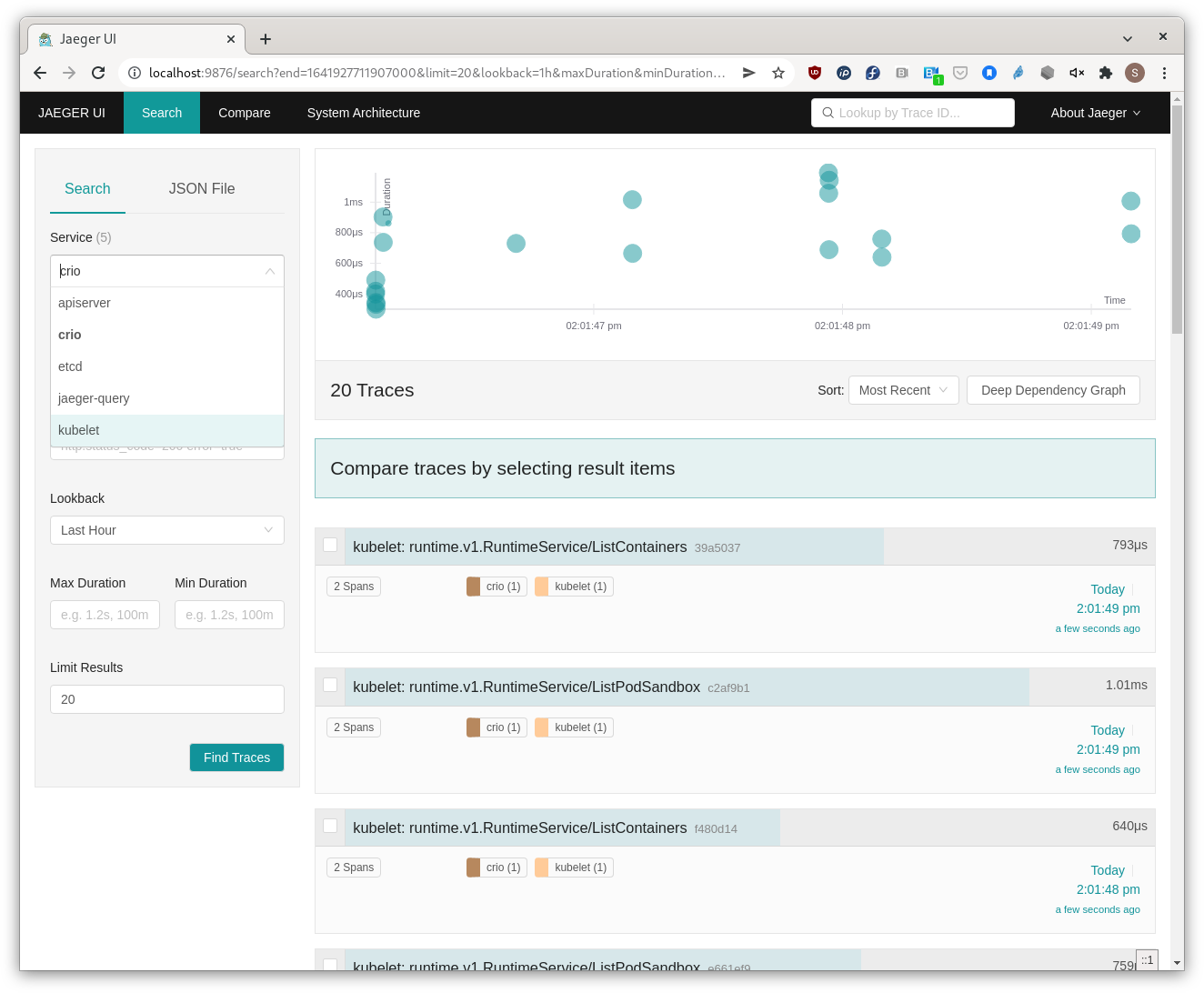The width and height of the screenshot is (1204, 993).
Task: Click the browser address bar URL
Action: [436, 73]
